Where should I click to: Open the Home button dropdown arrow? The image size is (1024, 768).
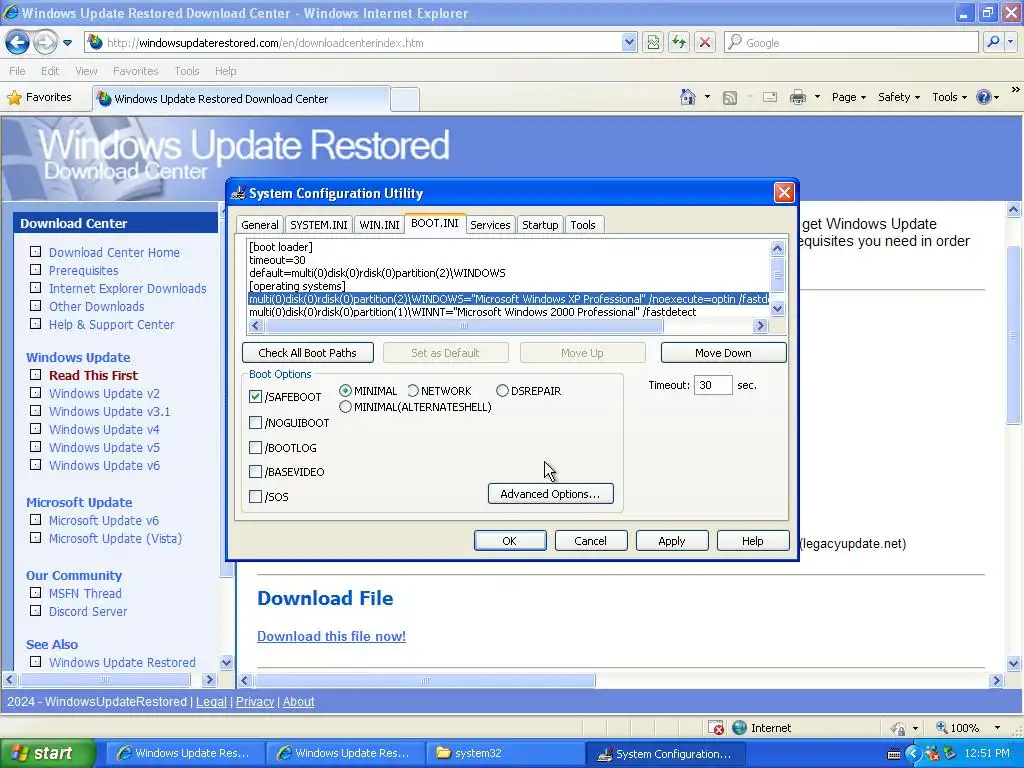(707, 97)
